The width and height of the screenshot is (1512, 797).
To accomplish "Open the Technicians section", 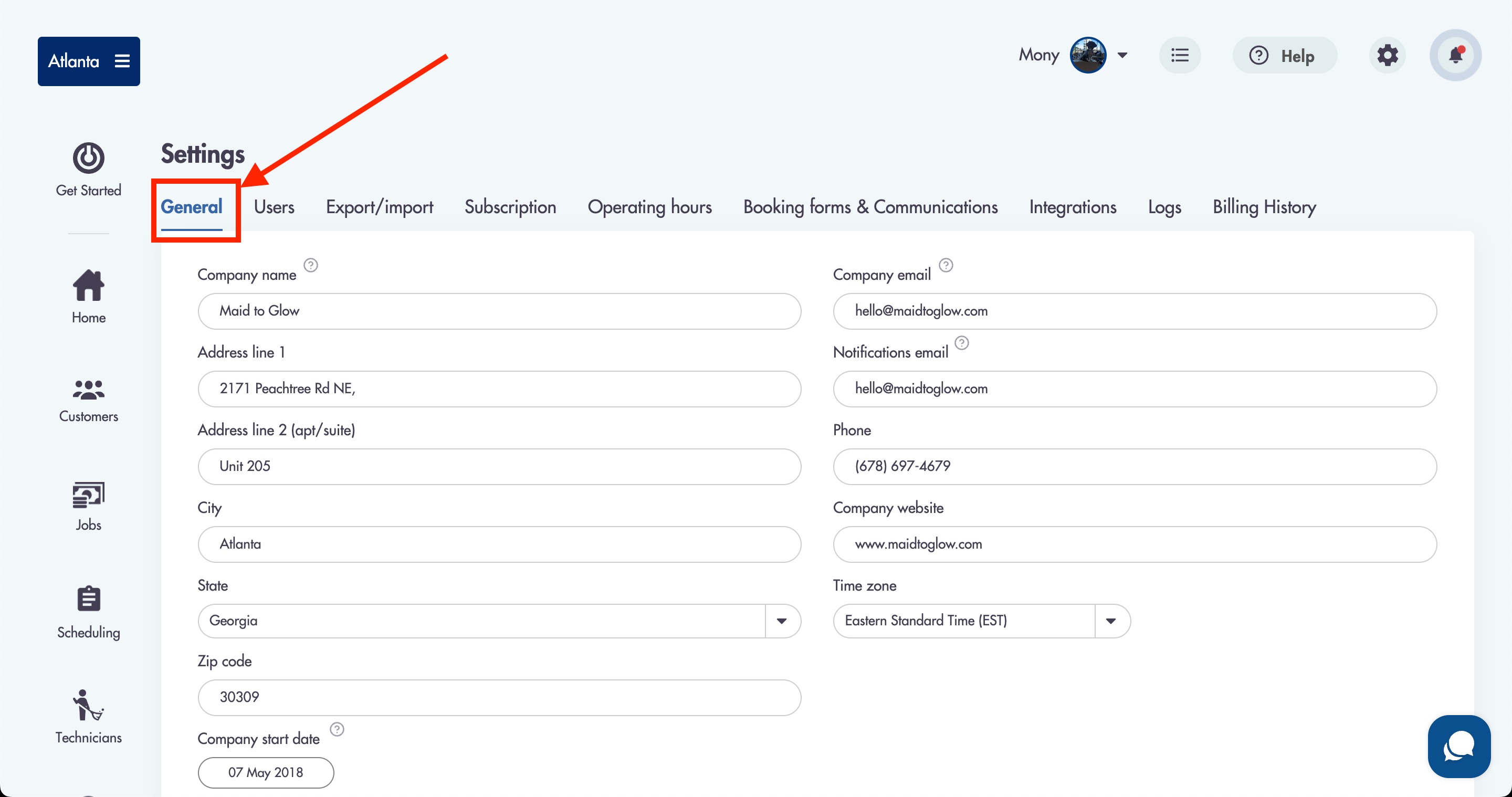I will pos(89,717).
